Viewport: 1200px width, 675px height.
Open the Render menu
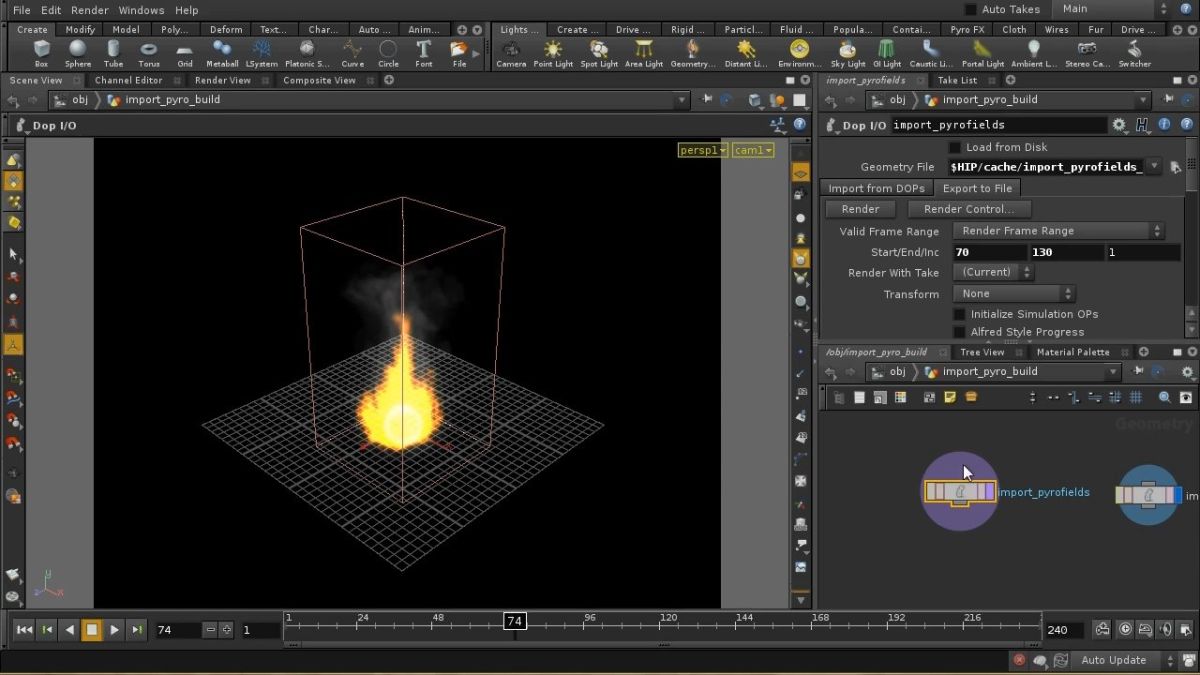89,10
